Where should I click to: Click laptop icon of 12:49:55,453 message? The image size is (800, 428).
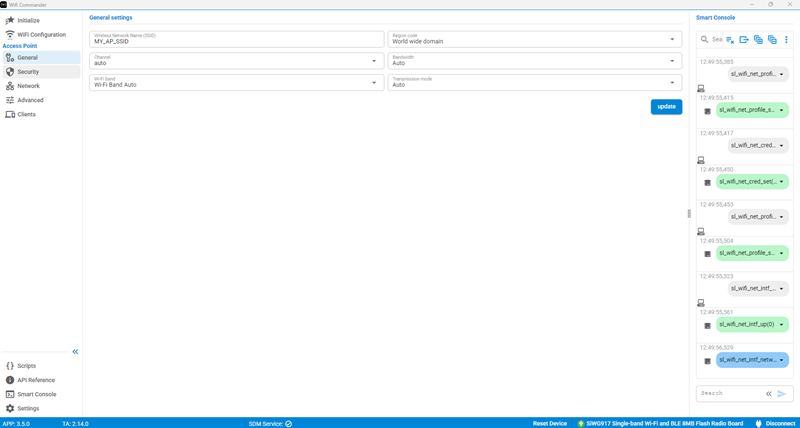701,231
